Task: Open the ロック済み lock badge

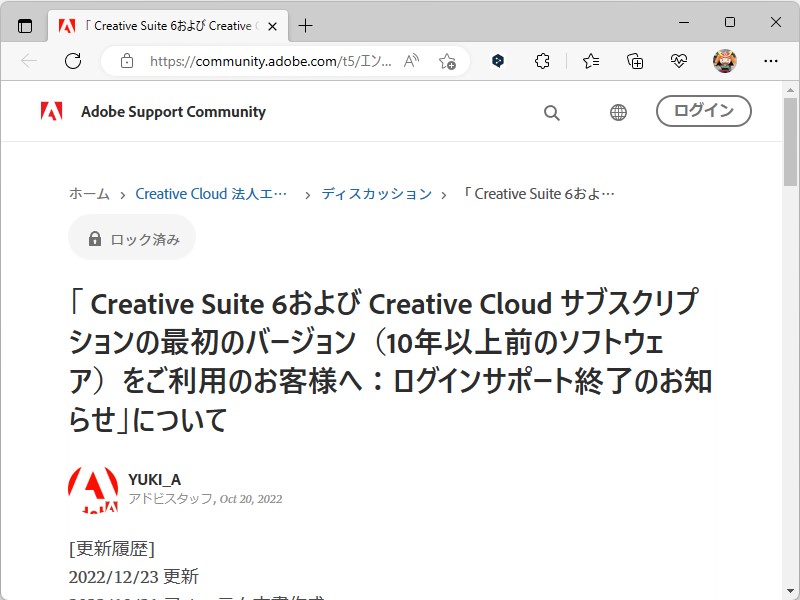Action: (131, 238)
